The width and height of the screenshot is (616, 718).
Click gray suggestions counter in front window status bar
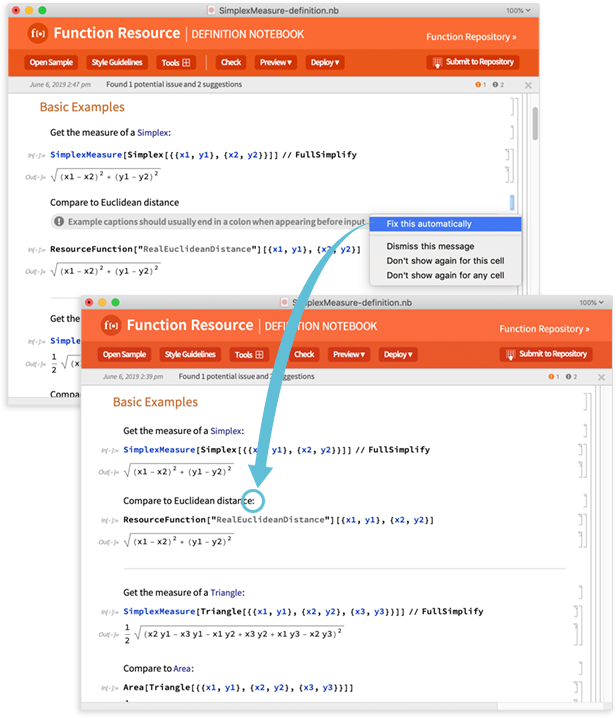pyautogui.click(x=571, y=377)
